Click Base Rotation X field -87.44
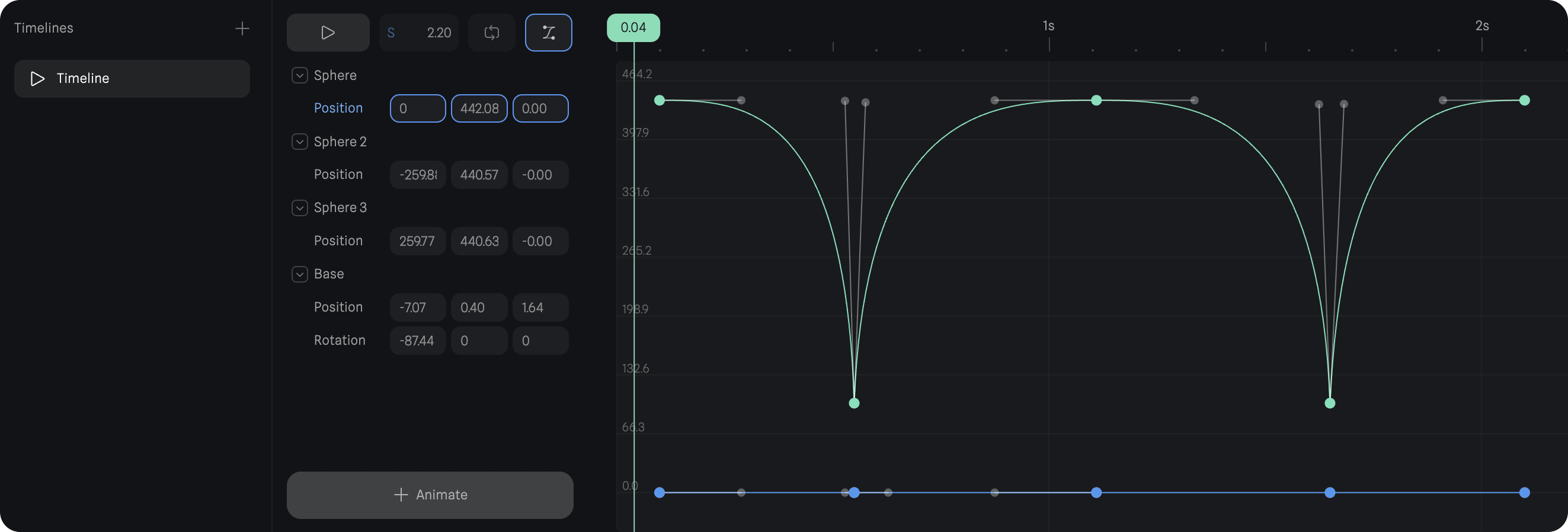Image resolution: width=1568 pixels, height=532 pixels. pos(418,341)
